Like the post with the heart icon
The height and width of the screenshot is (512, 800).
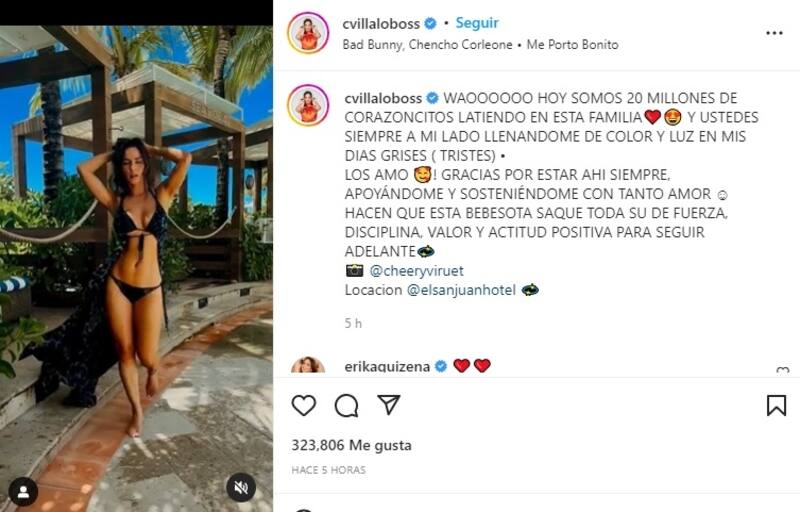point(304,405)
